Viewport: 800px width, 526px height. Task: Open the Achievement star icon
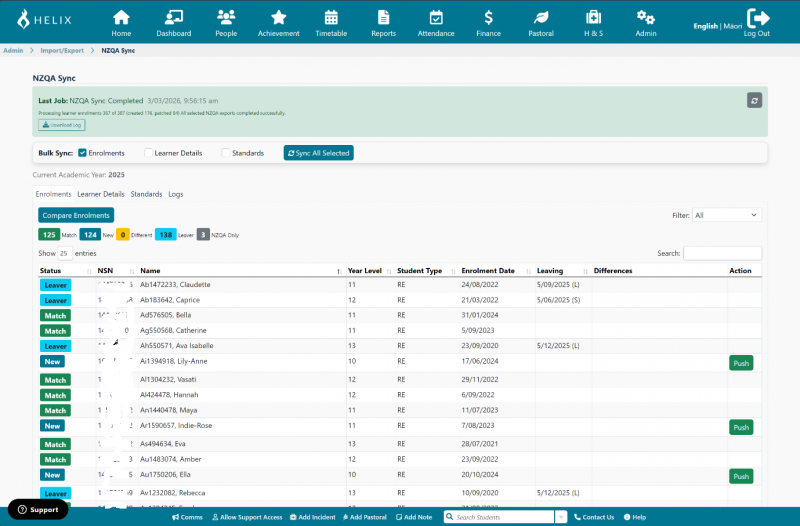coord(278,18)
